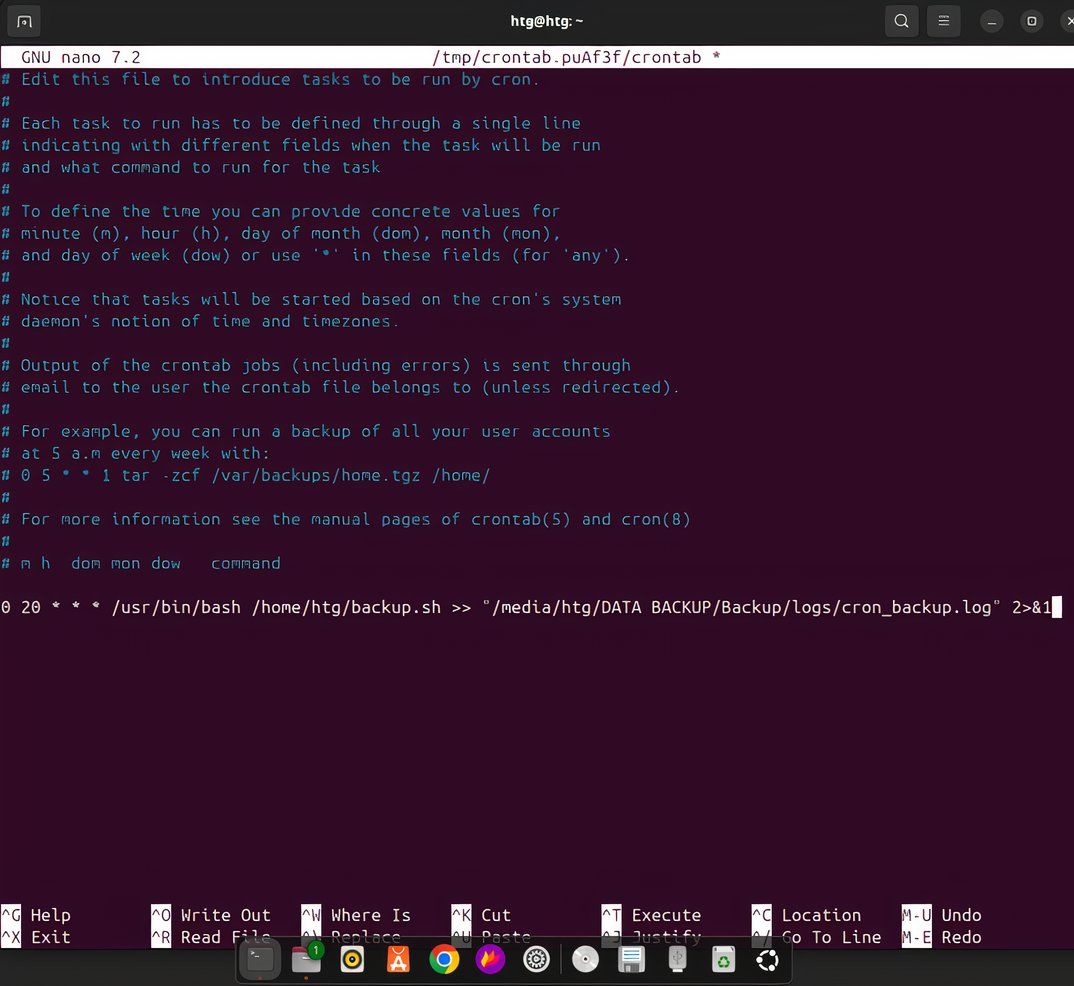The height and width of the screenshot is (986, 1074).
Task: Launch Firefox from the dock
Action: [490, 958]
